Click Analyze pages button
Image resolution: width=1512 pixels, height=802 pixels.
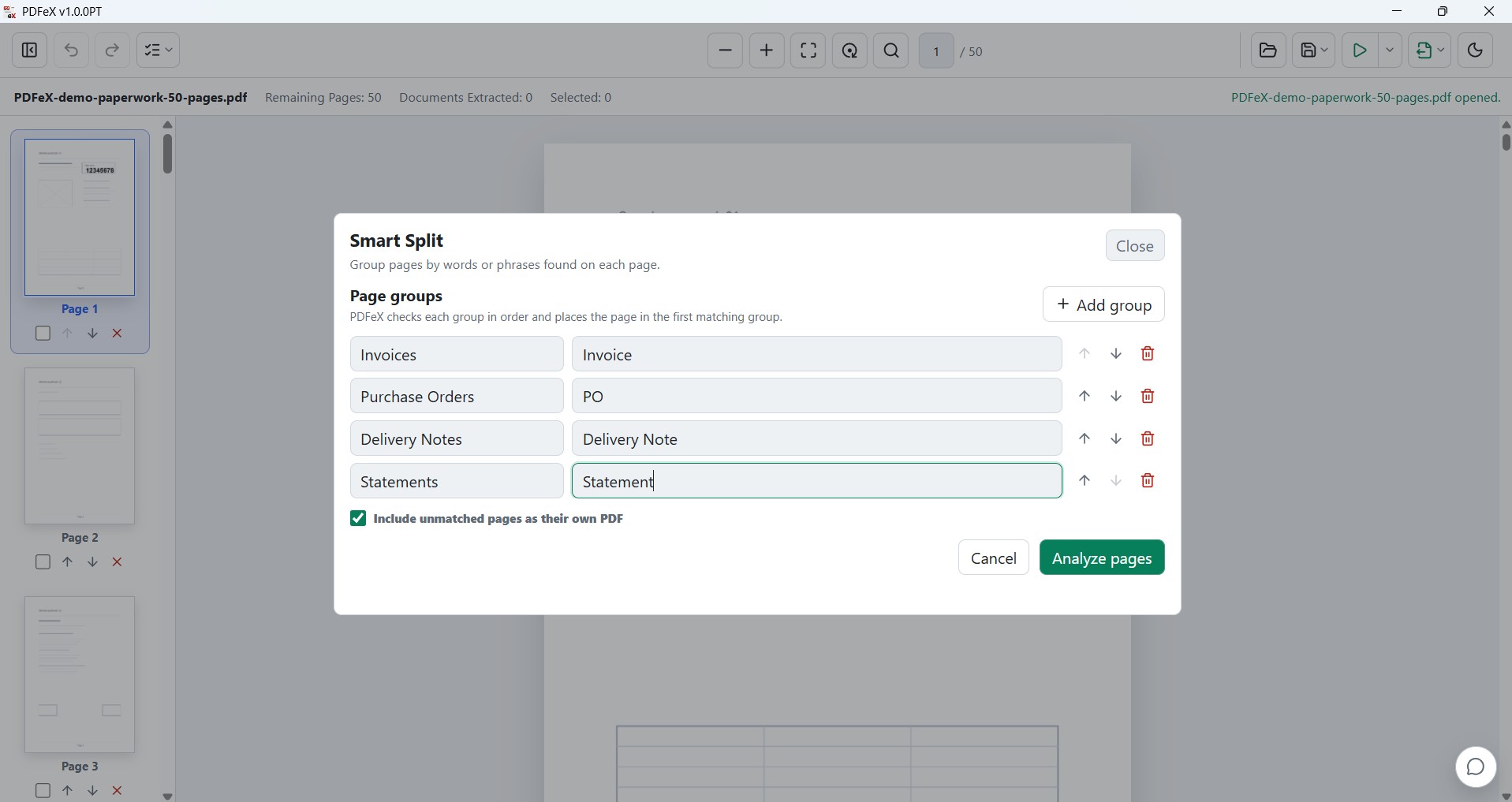[x=1102, y=558]
